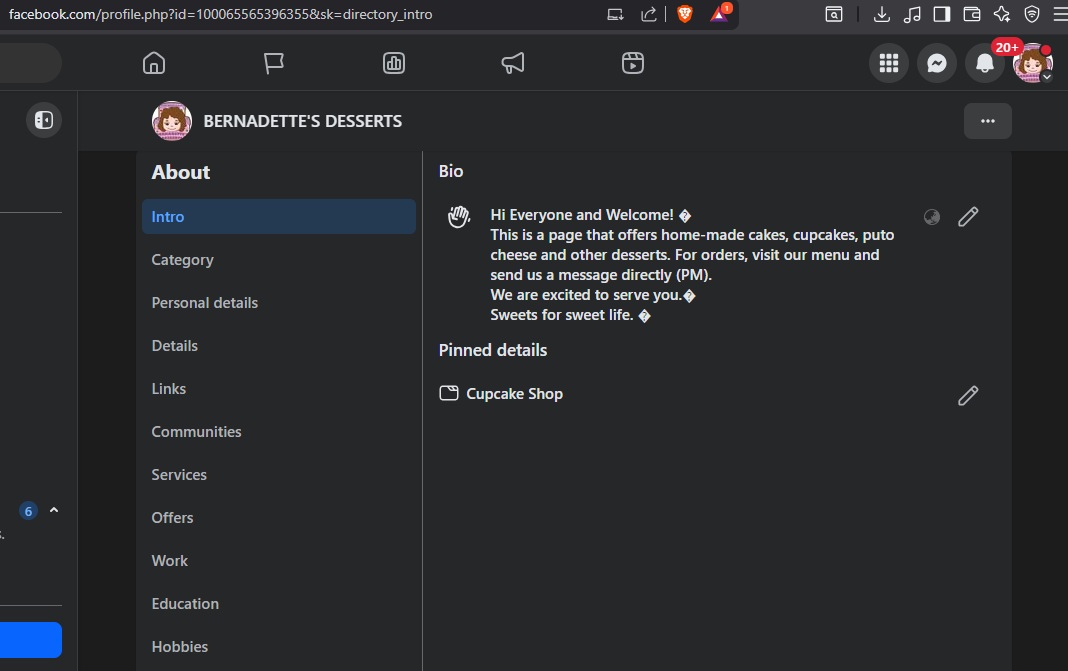Screen dimensions: 1068x671
Task: Open the three-dot page options menu
Action: tap(988, 121)
